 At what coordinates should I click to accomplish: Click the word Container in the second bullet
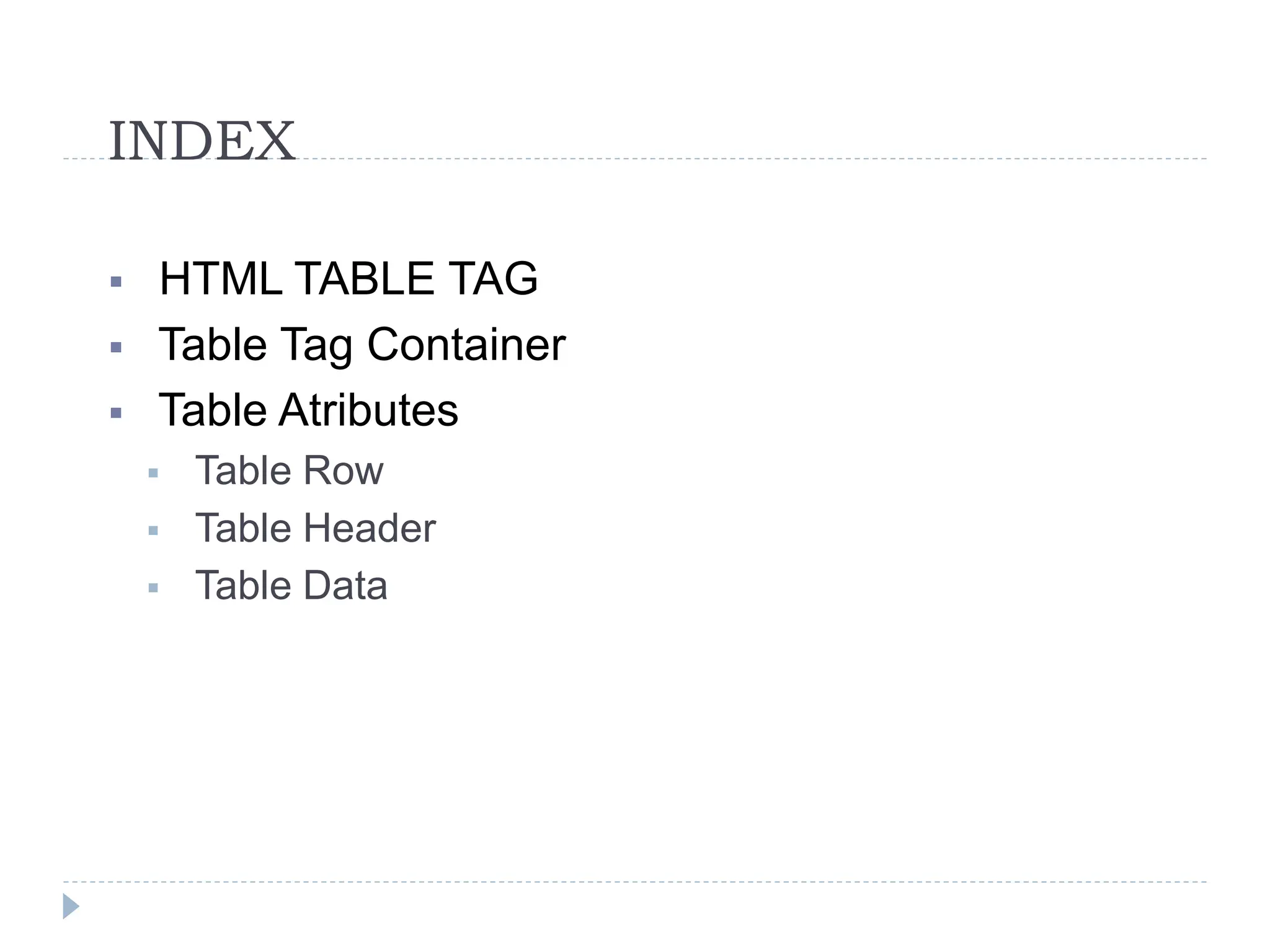(x=466, y=344)
